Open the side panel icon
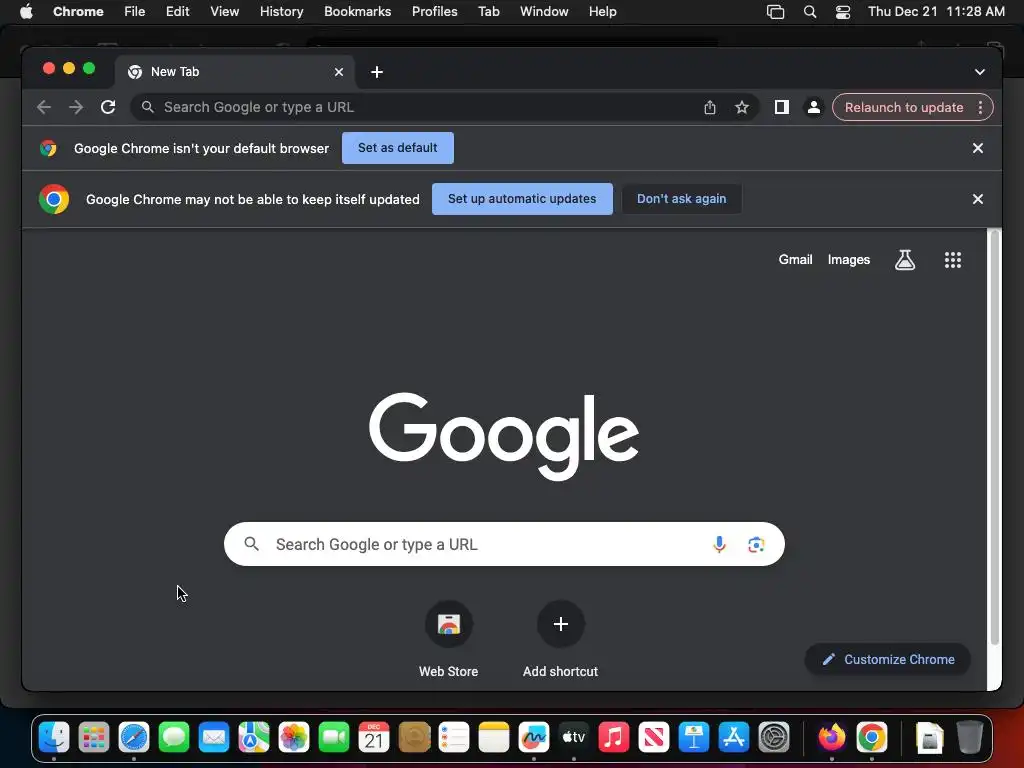 (782, 107)
